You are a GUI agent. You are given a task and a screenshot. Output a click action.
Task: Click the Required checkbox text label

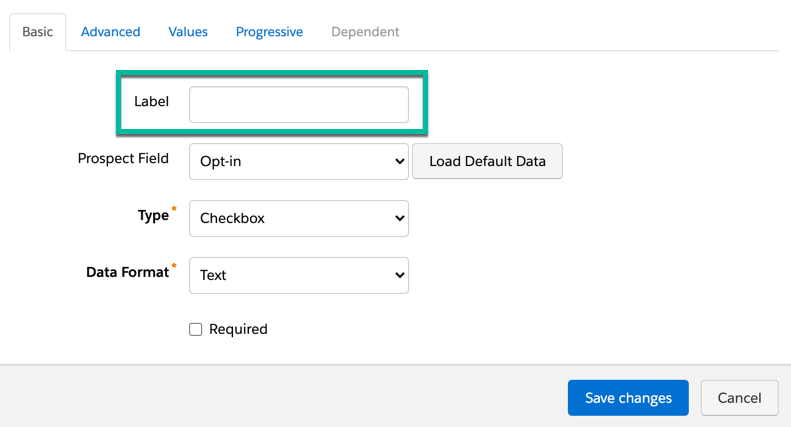click(238, 329)
